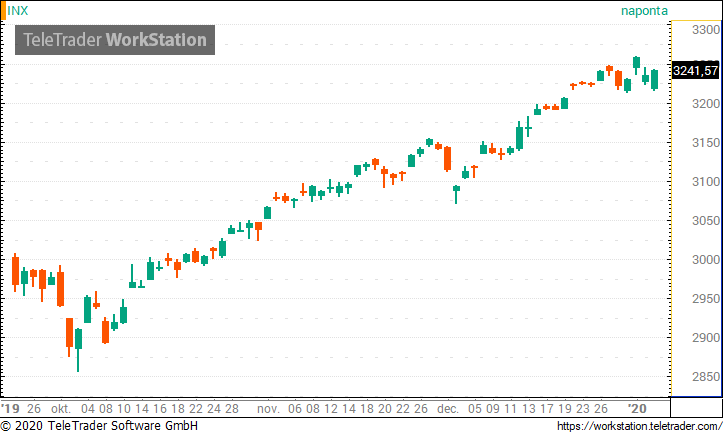This screenshot has width=723, height=435.
Task: Click the 2900 price axis label
Action: point(705,338)
